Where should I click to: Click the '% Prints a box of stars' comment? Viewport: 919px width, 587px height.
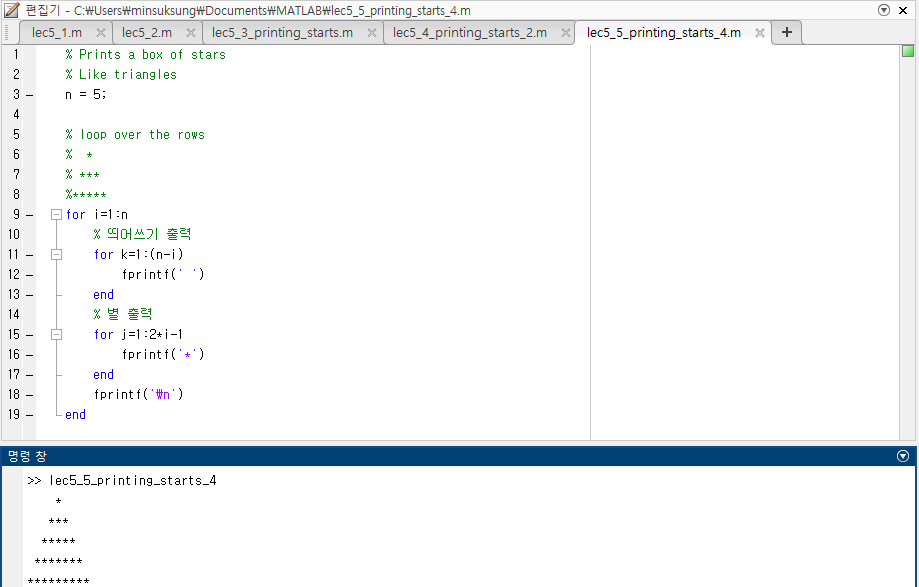pos(145,54)
